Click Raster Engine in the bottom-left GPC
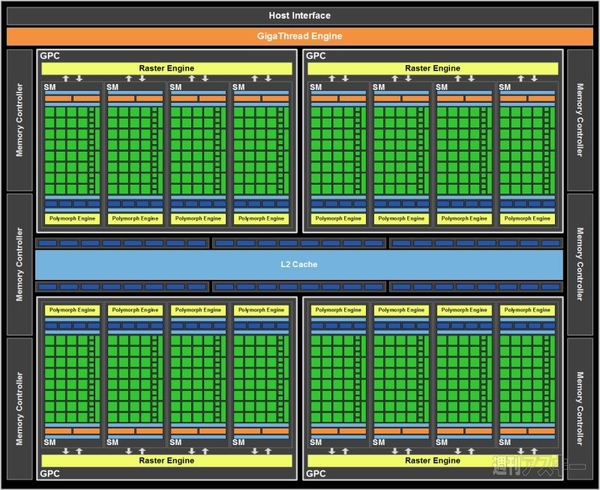 coord(168,461)
